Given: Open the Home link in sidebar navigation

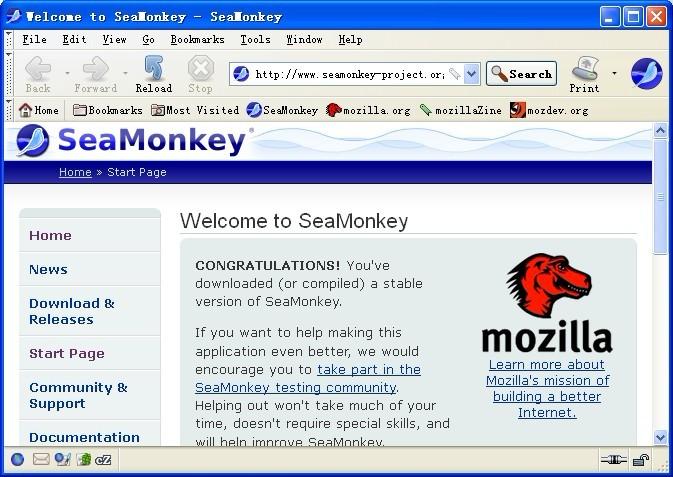Looking at the screenshot, I should tap(50, 235).
